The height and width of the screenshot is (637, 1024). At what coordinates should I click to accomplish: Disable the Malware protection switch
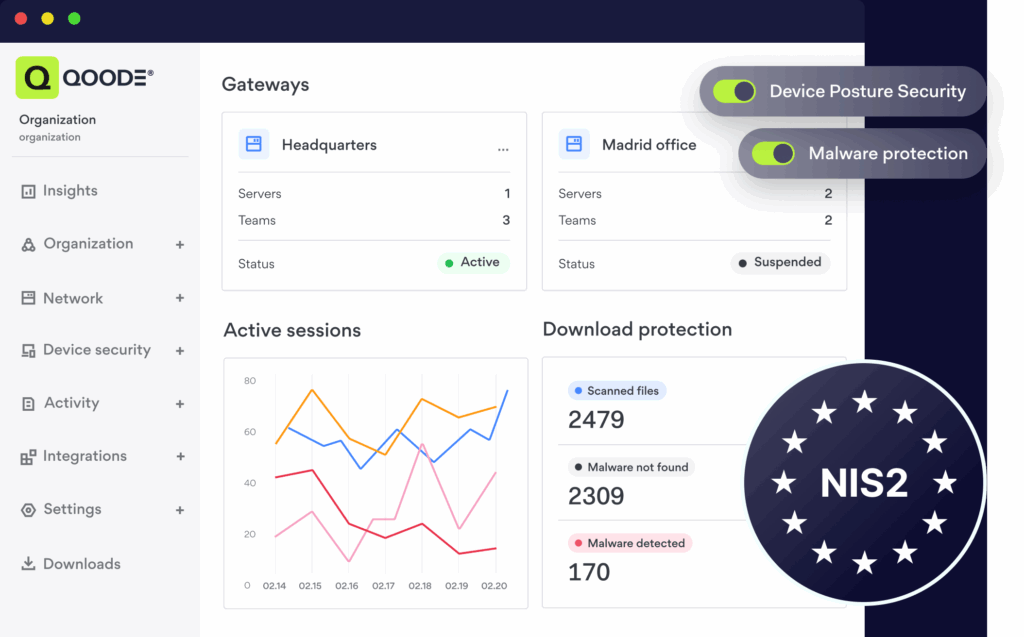(x=773, y=154)
